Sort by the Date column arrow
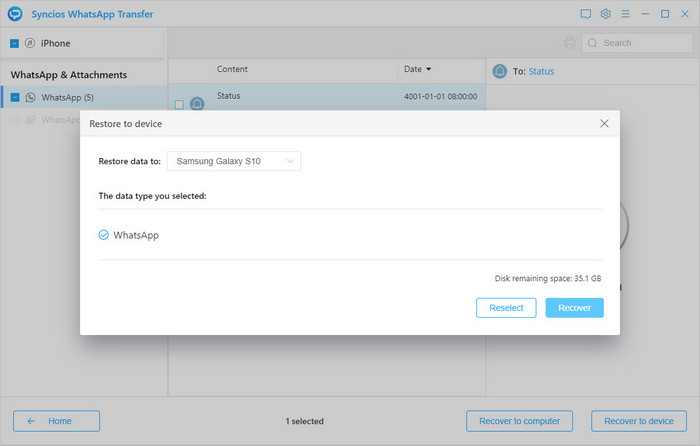The image size is (700, 446). click(x=429, y=69)
